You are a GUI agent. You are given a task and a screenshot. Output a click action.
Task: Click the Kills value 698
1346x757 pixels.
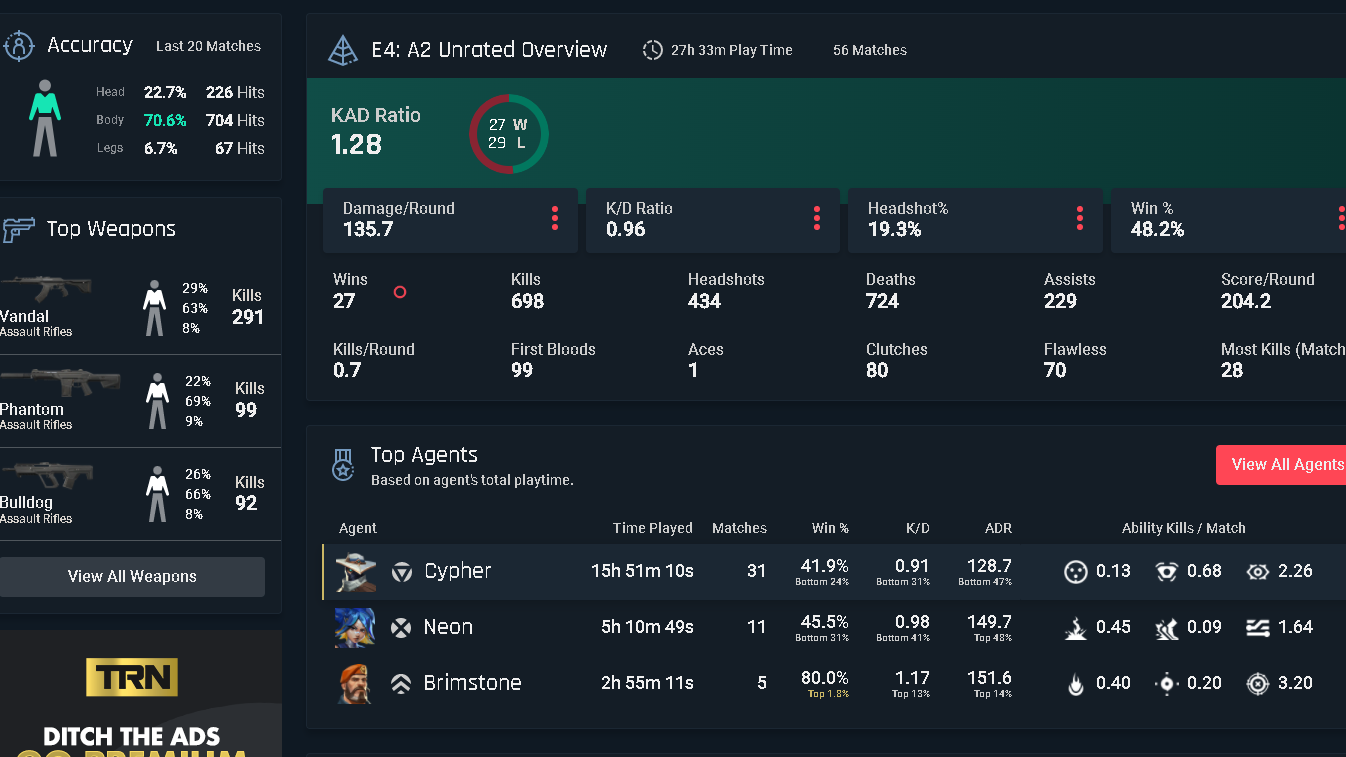pos(528,302)
